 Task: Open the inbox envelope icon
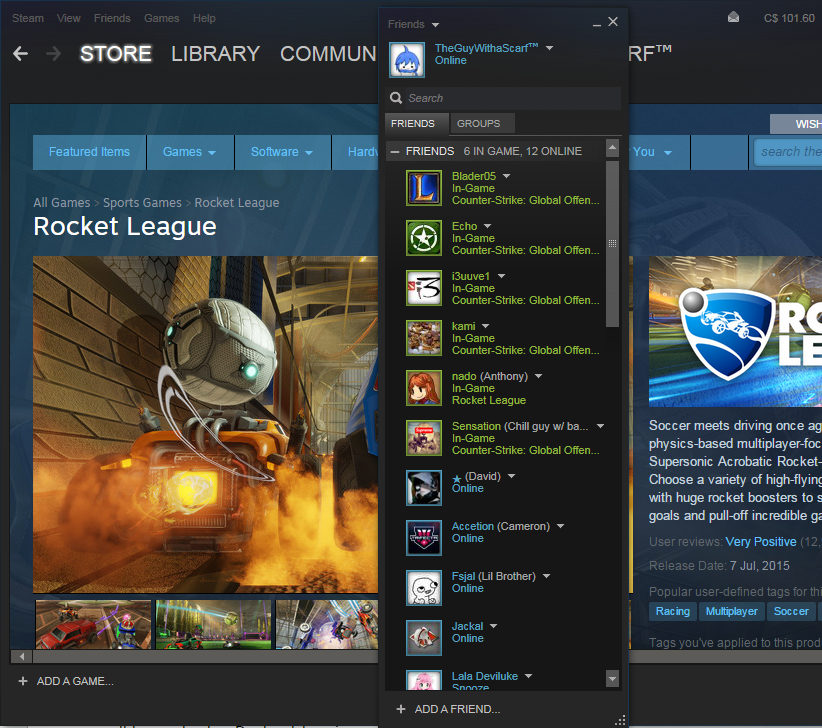[733, 18]
